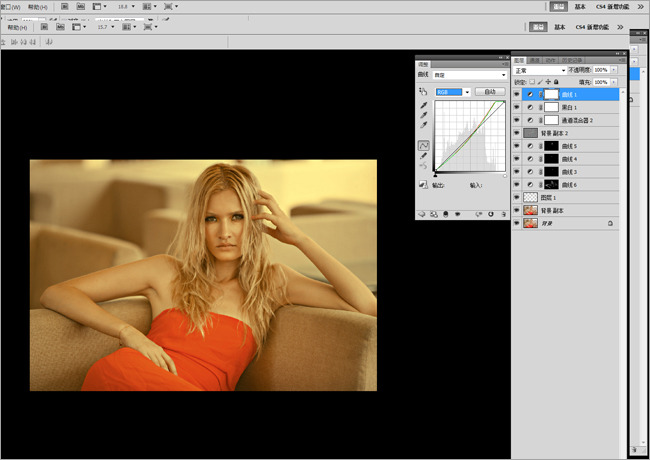Enable lock image pixels brush icon

tap(540, 82)
